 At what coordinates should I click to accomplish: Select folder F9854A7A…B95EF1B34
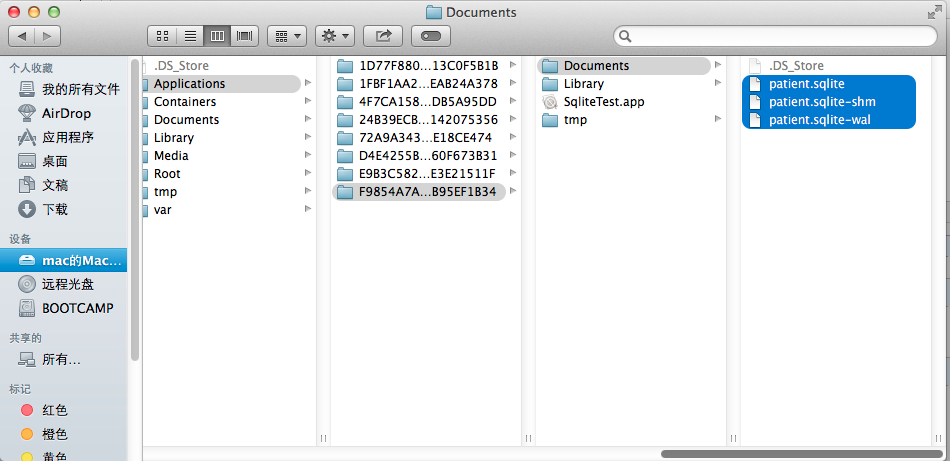pos(419,192)
